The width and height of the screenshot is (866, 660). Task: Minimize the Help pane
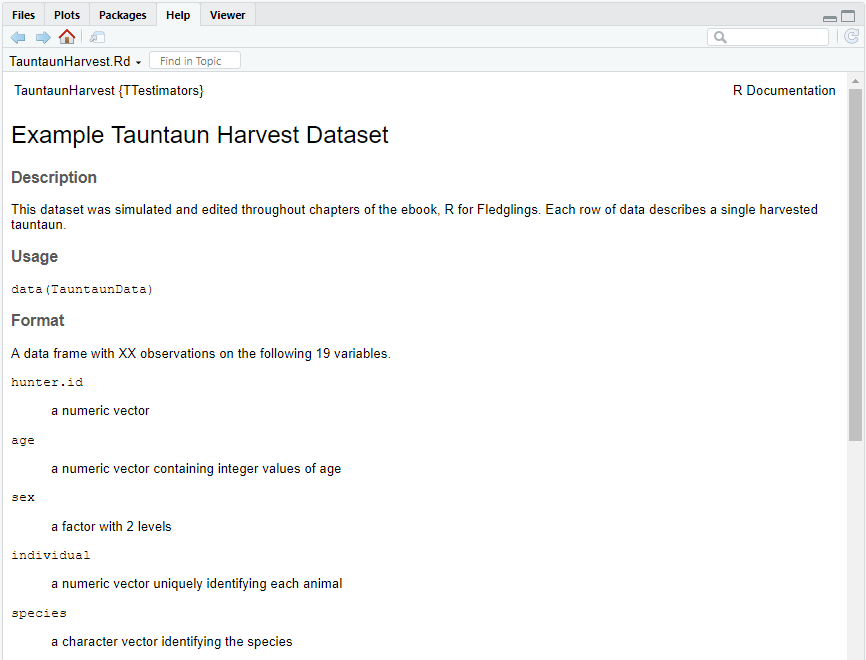tap(830, 18)
